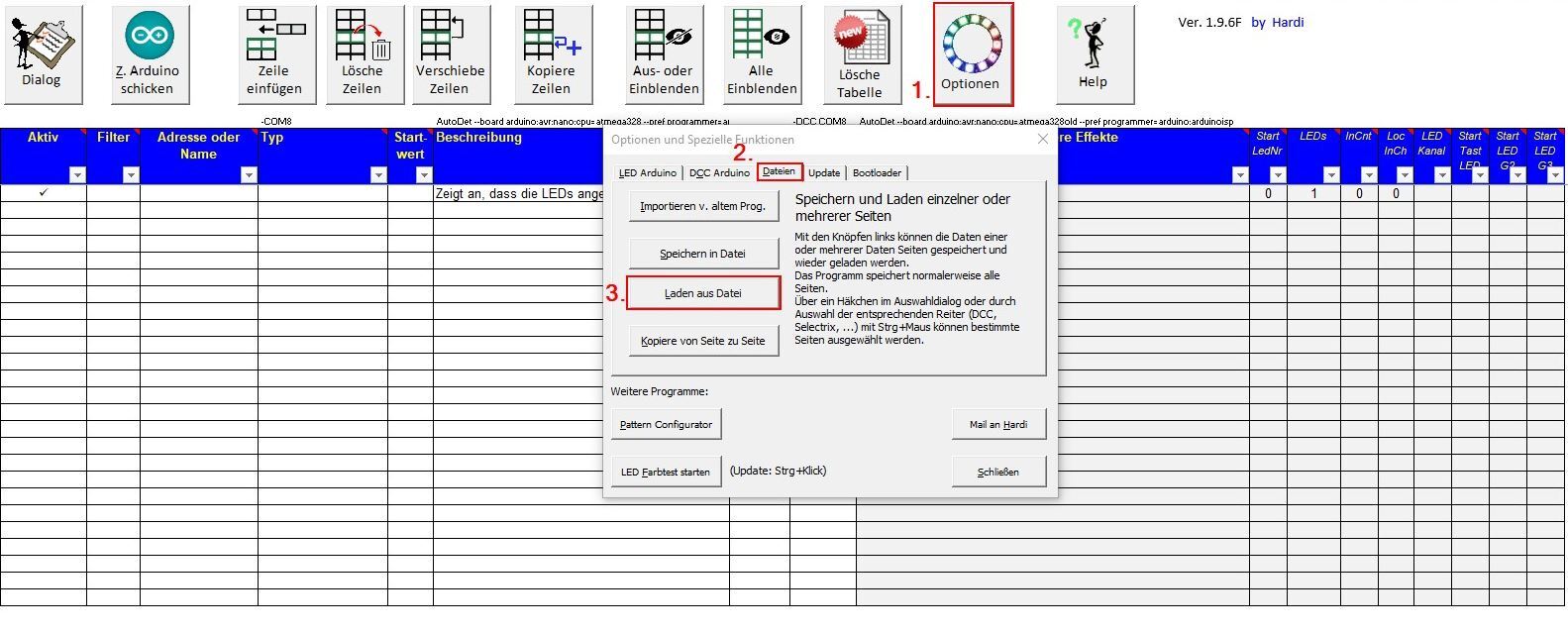The image size is (1568, 634).
Task: Click the 'Lösche Zeilen' trash icon
Action: 363,54
